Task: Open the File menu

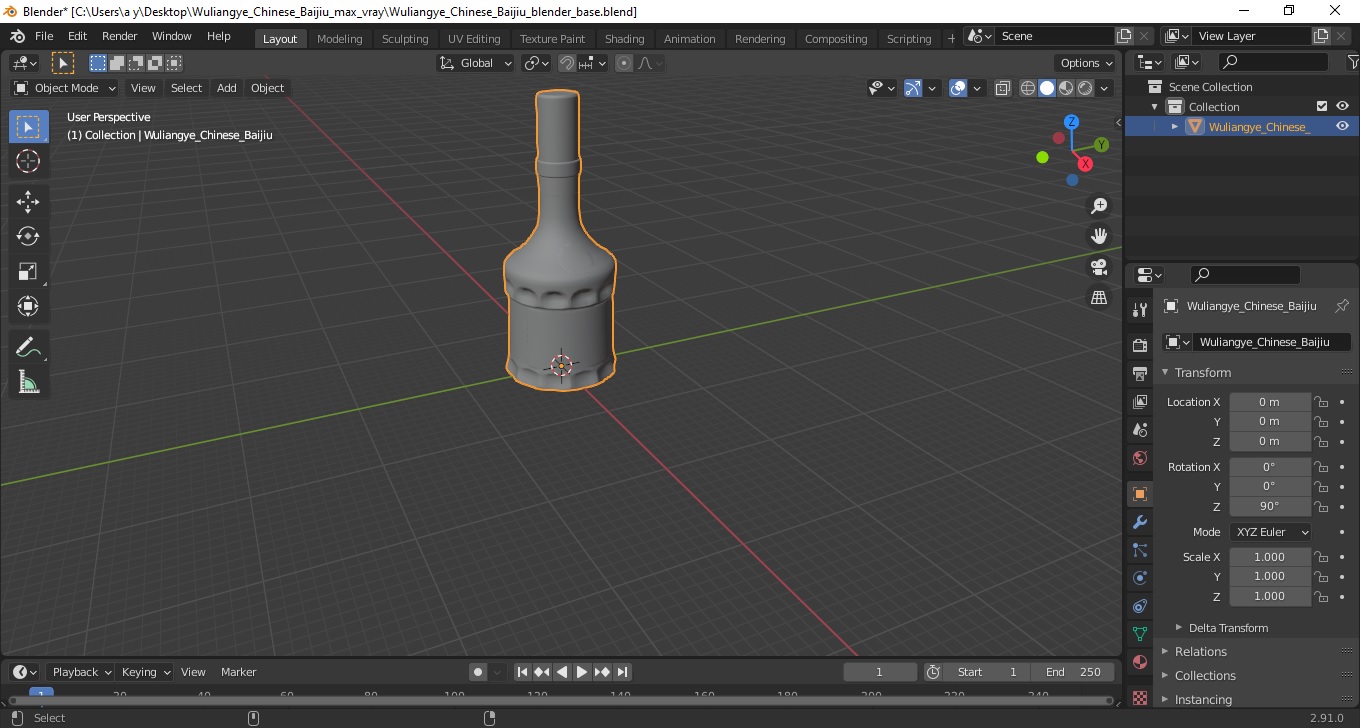Action: 44,36
